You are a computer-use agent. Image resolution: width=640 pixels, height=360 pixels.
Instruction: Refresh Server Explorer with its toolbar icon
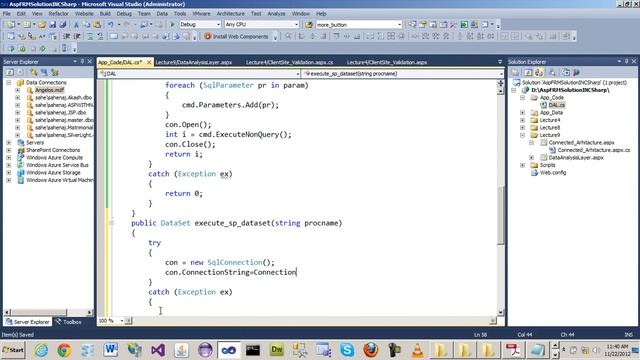[9, 72]
